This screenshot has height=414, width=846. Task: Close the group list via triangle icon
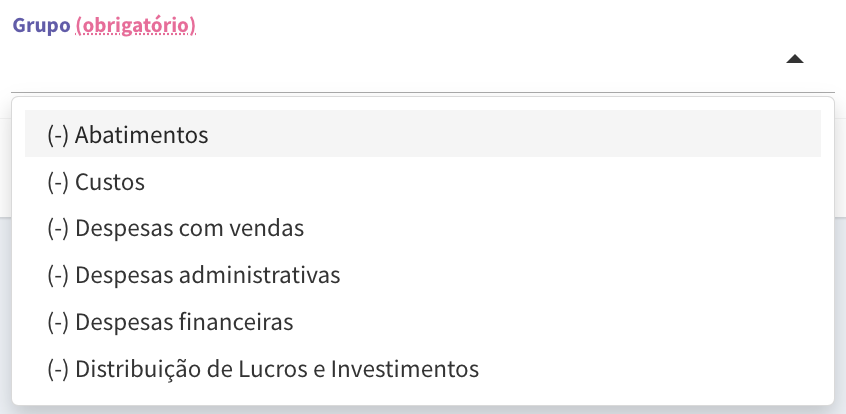pyautogui.click(x=795, y=59)
